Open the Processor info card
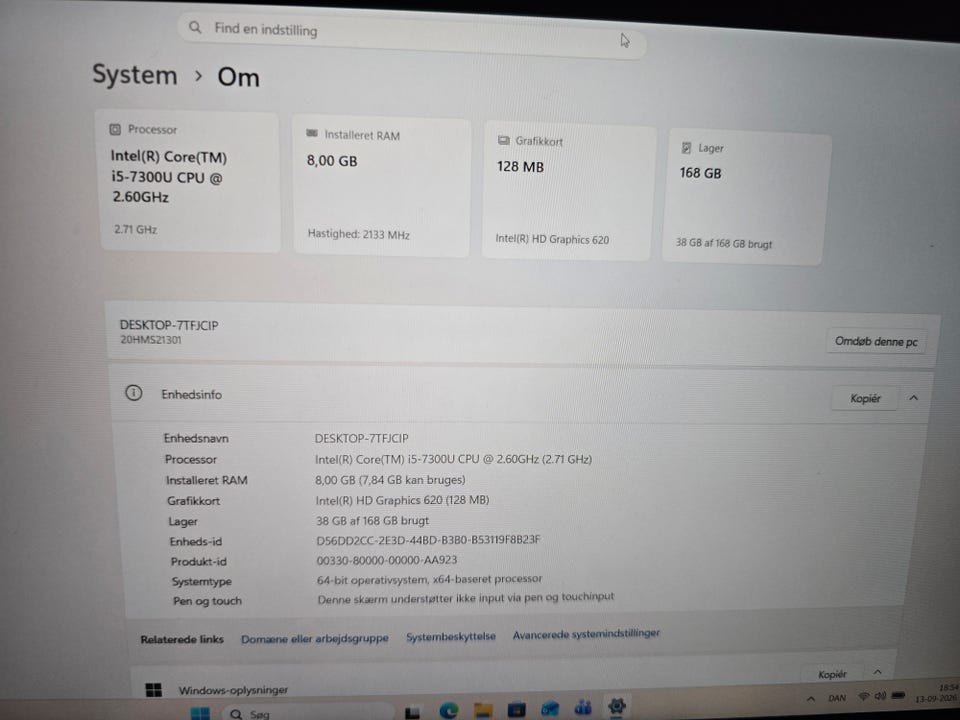This screenshot has height=720, width=960. point(190,182)
